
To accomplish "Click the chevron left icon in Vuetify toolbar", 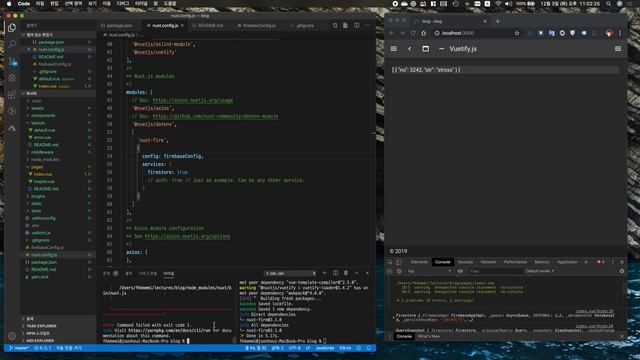I will 409,49.
